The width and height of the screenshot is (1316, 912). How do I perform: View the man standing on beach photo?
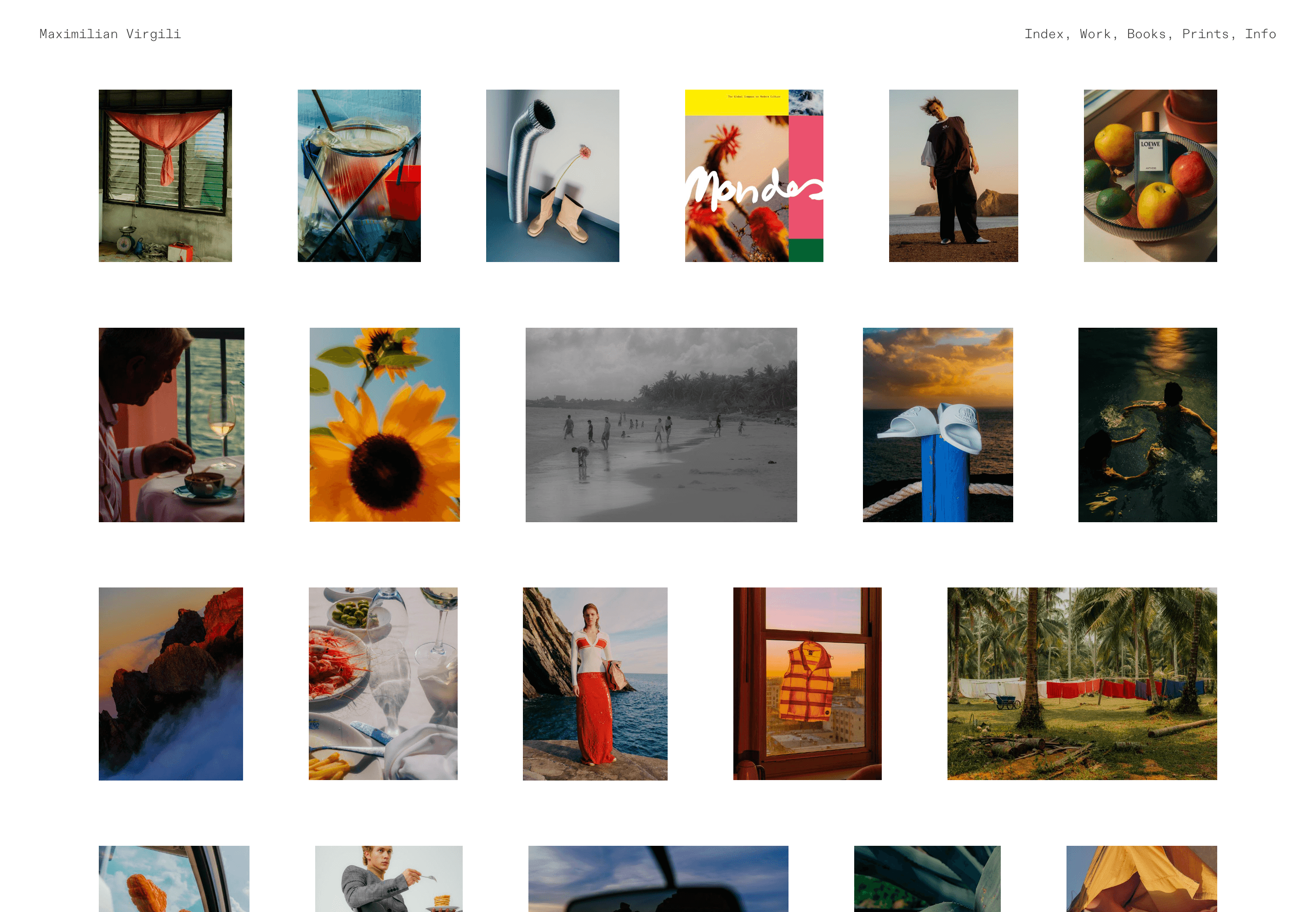click(953, 176)
